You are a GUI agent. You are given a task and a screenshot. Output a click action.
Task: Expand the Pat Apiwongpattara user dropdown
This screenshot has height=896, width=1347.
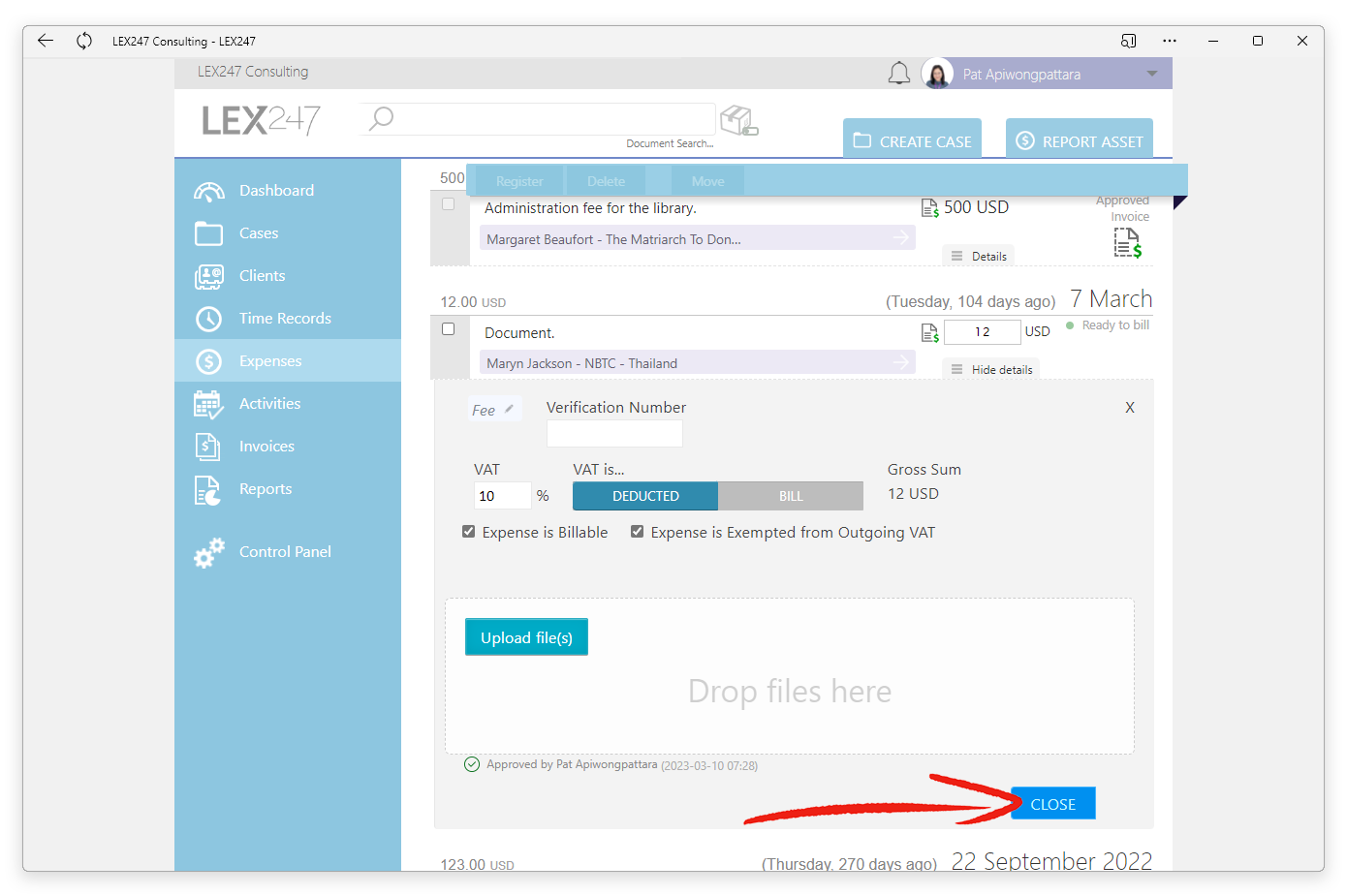click(1151, 74)
